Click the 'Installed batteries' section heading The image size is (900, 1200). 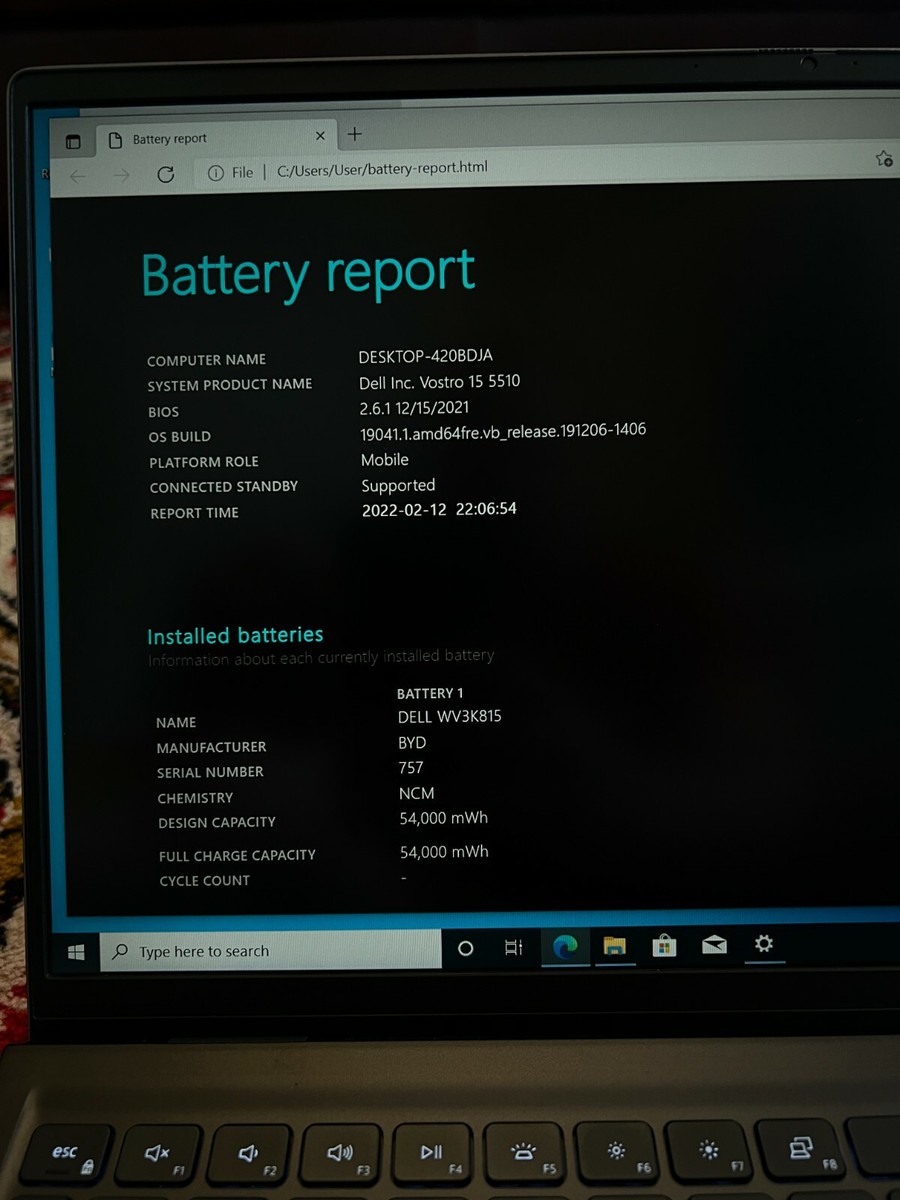click(235, 635)
